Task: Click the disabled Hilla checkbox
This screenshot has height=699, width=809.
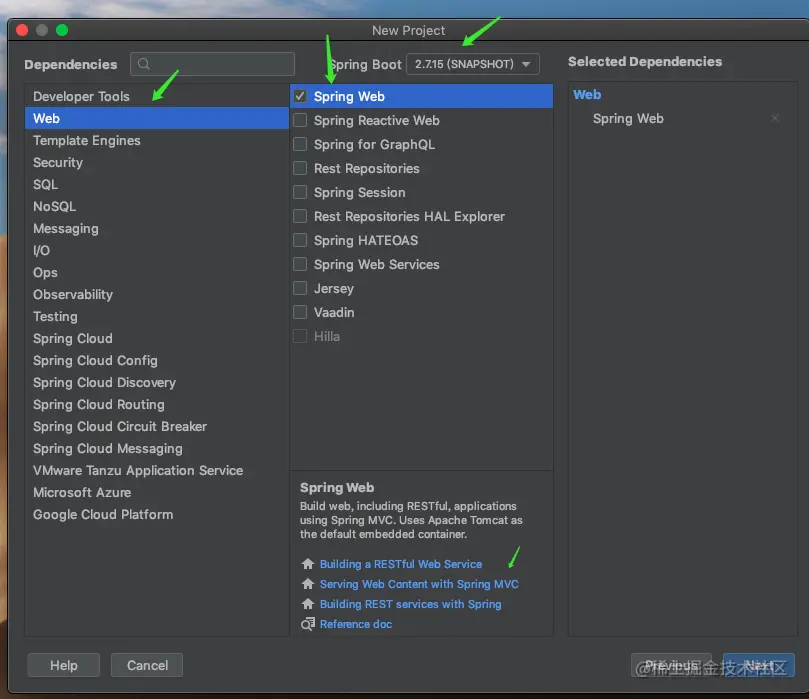Action: tap(300, 336)
